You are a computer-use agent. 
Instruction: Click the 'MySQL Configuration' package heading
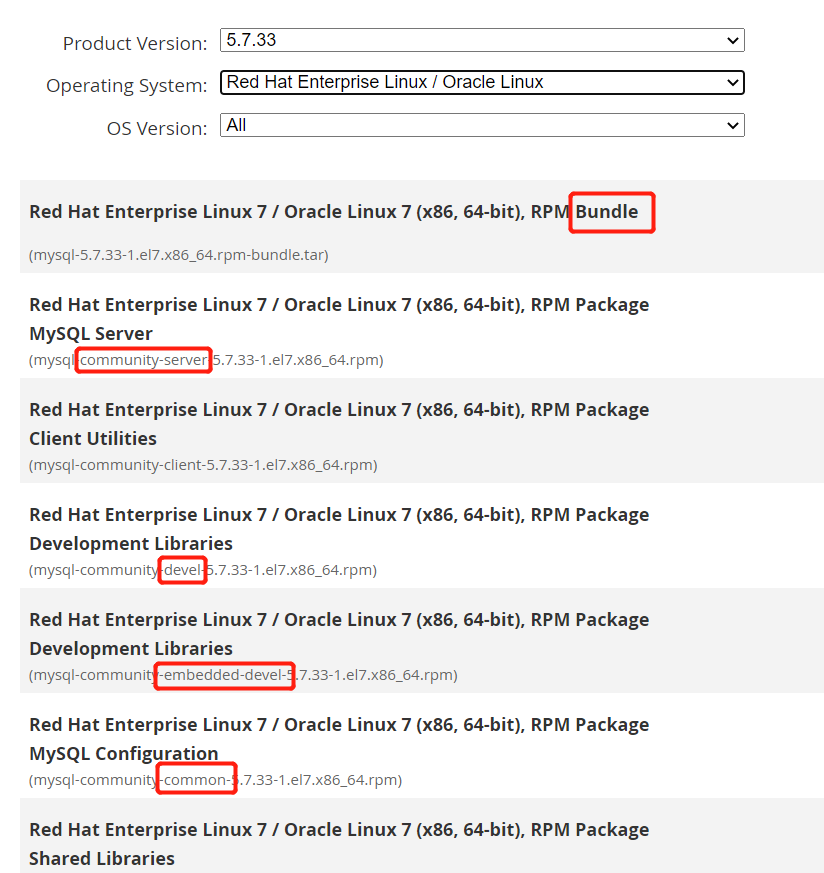(x=124, y=754)
